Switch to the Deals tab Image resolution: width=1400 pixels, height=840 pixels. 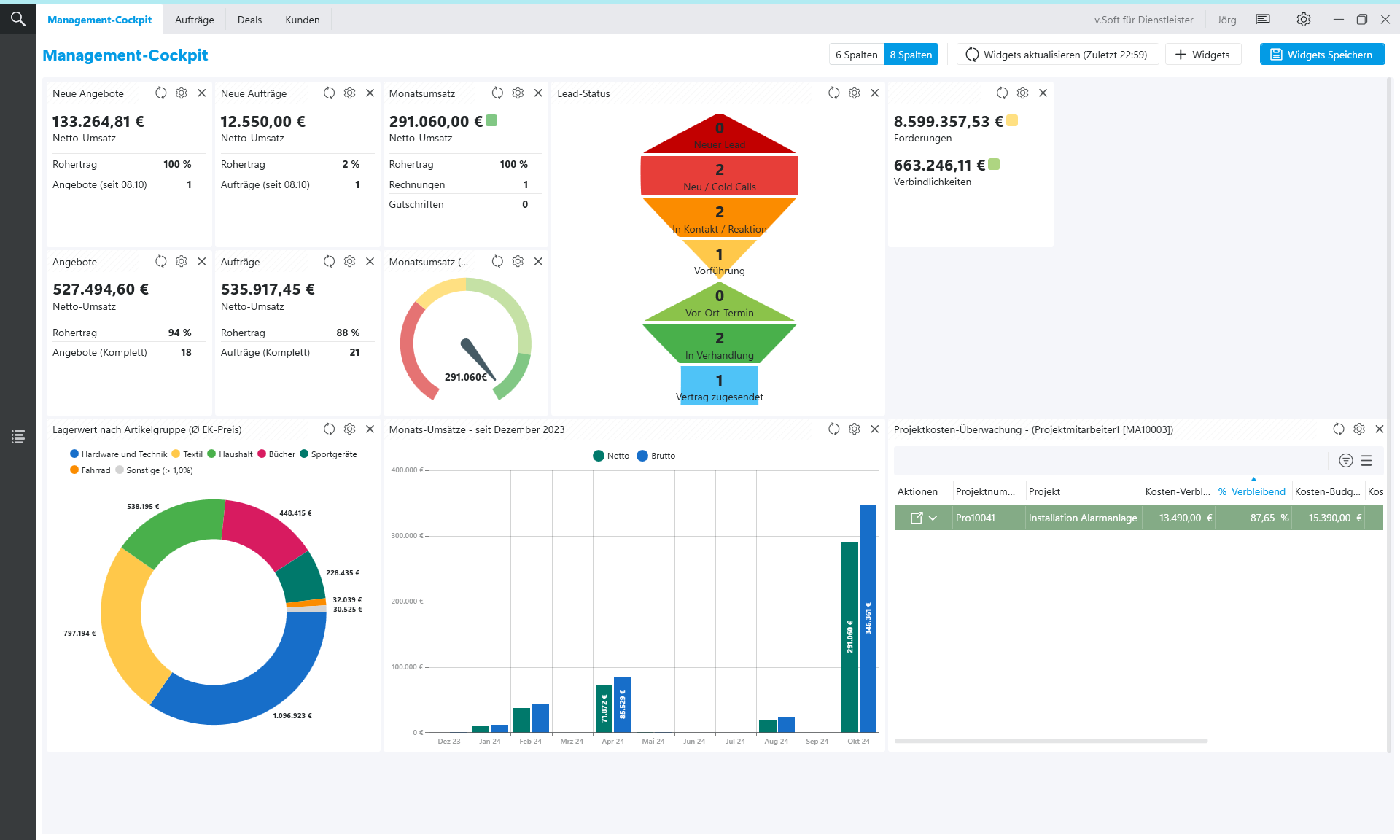[249, 20]
